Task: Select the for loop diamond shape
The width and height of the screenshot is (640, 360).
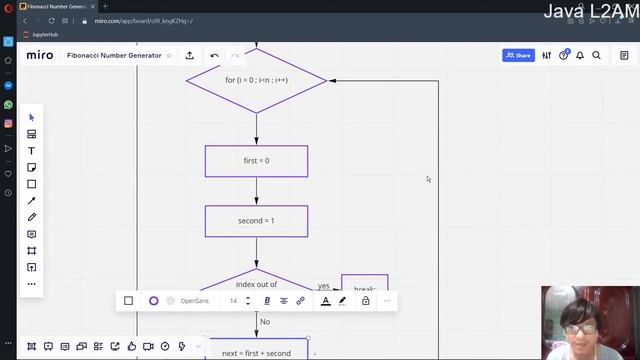Action: [256, 81]
